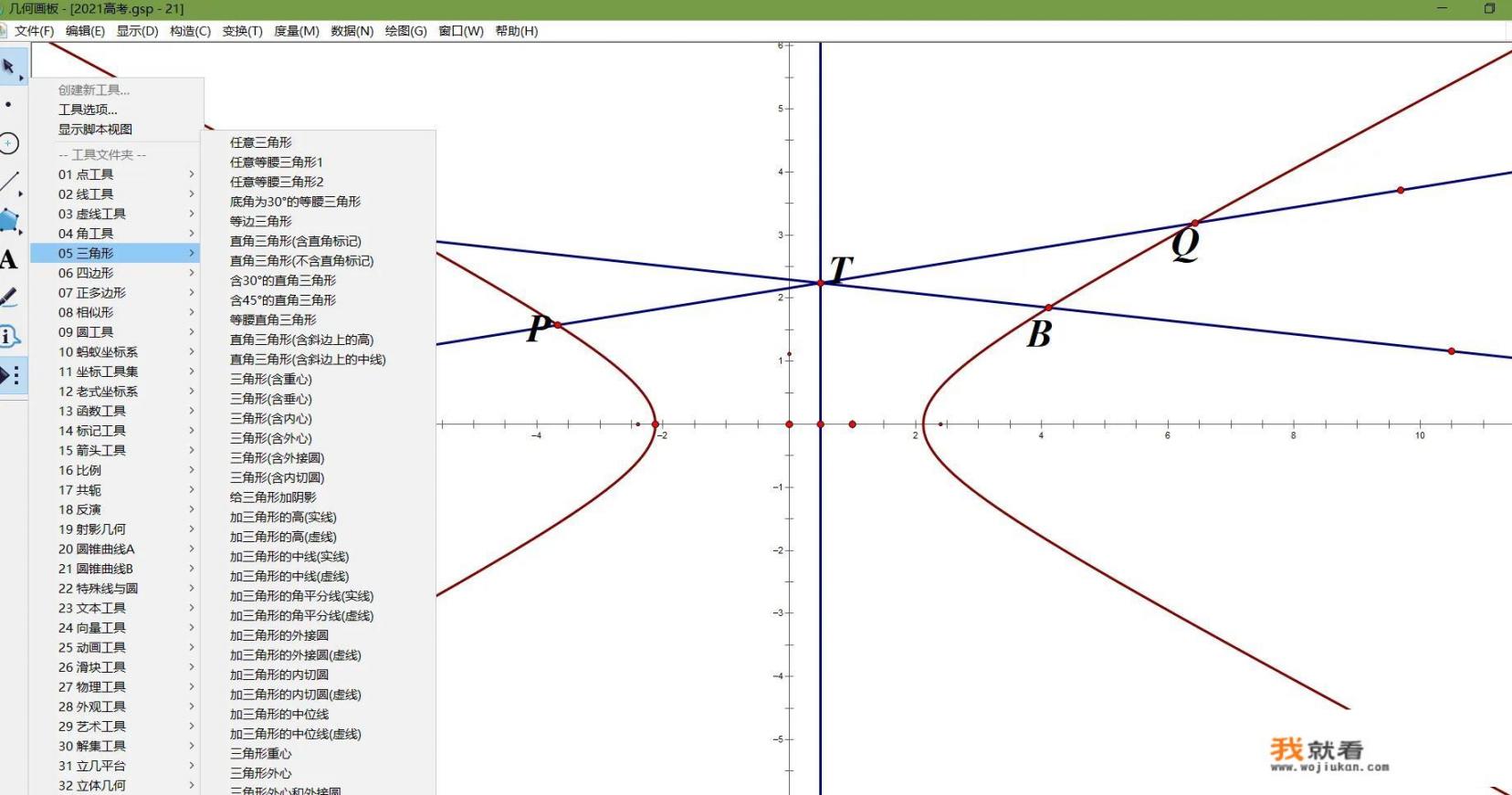The width and height of the screenshot is (1512, 795).
Task: Open the 编辑(E) menu
Action: (85, 31)
